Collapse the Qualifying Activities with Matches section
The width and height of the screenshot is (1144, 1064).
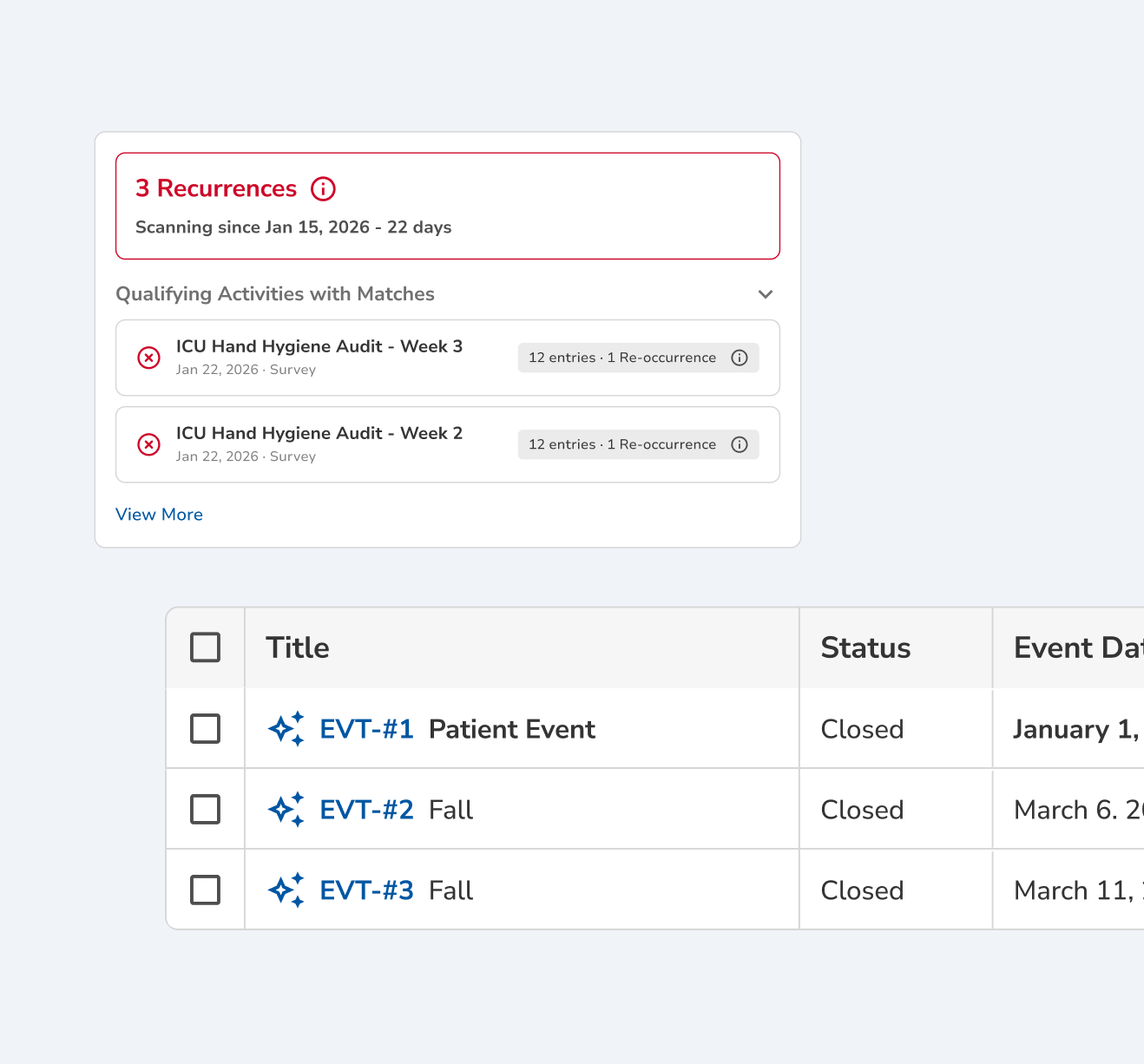[766, 294]
